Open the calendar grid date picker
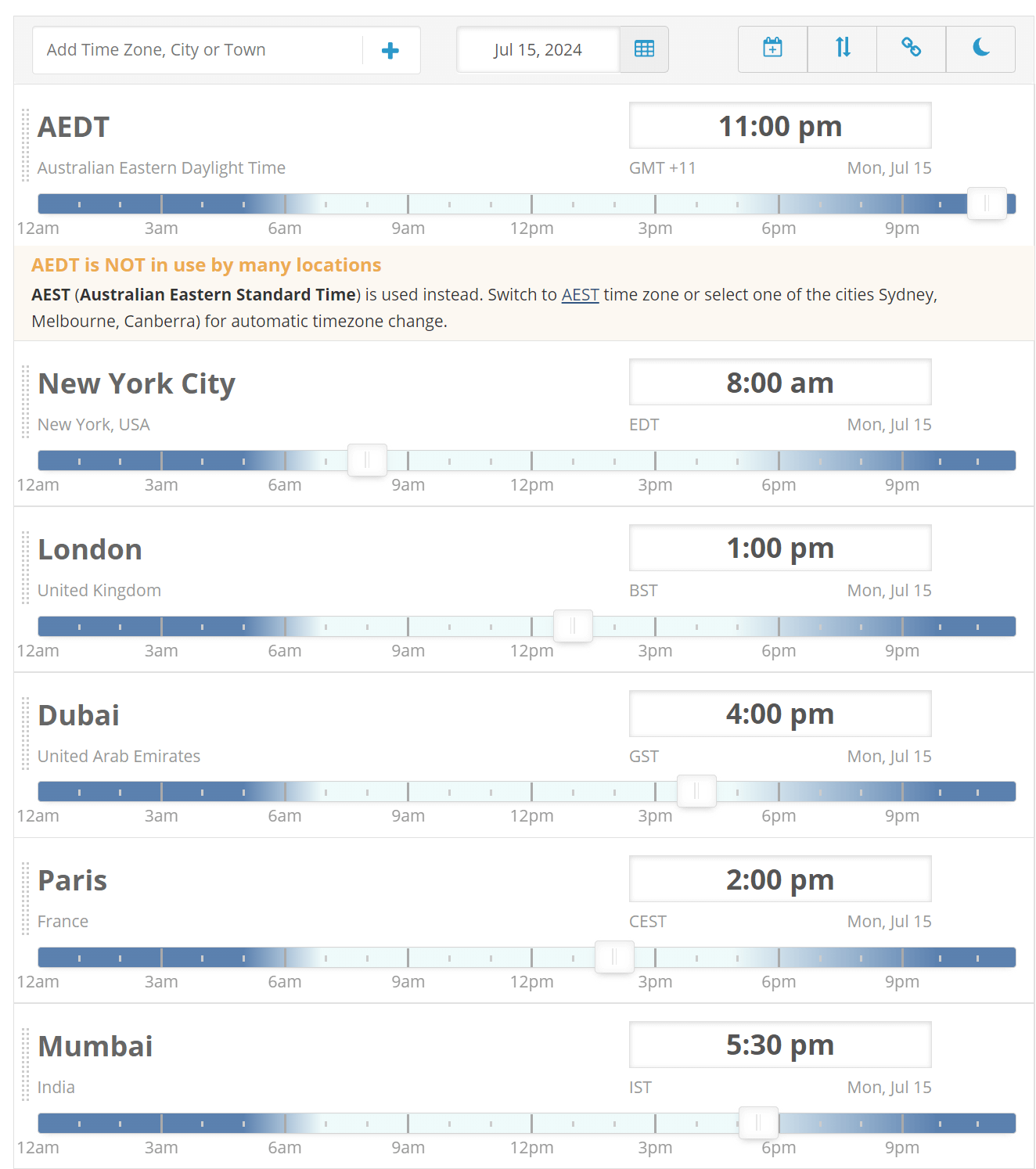This screenshot has height=1169, width=1036. [x=644, y=49]
